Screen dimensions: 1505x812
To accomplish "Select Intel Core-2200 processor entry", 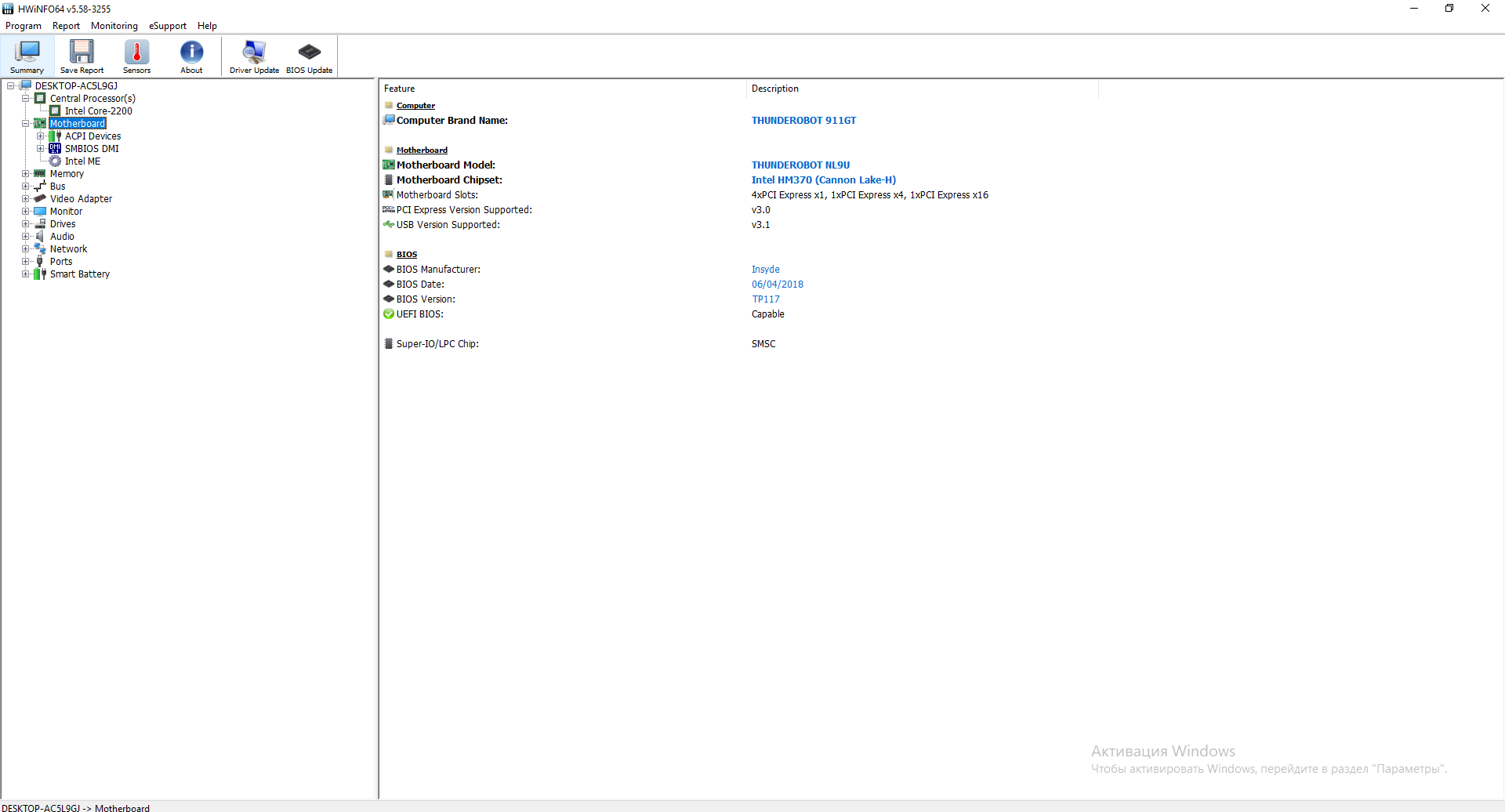I will pyautogui.click(x=98, y=111).
